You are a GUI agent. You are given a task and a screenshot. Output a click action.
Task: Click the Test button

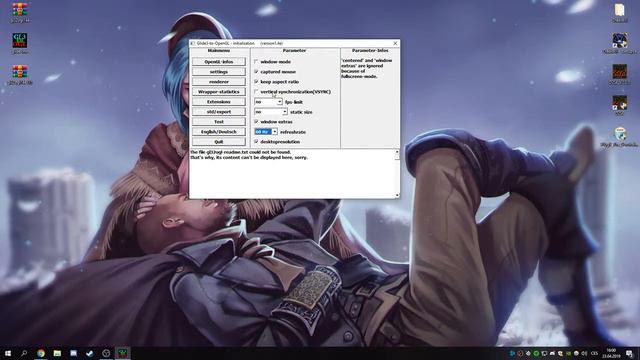[x=219, y=122]
